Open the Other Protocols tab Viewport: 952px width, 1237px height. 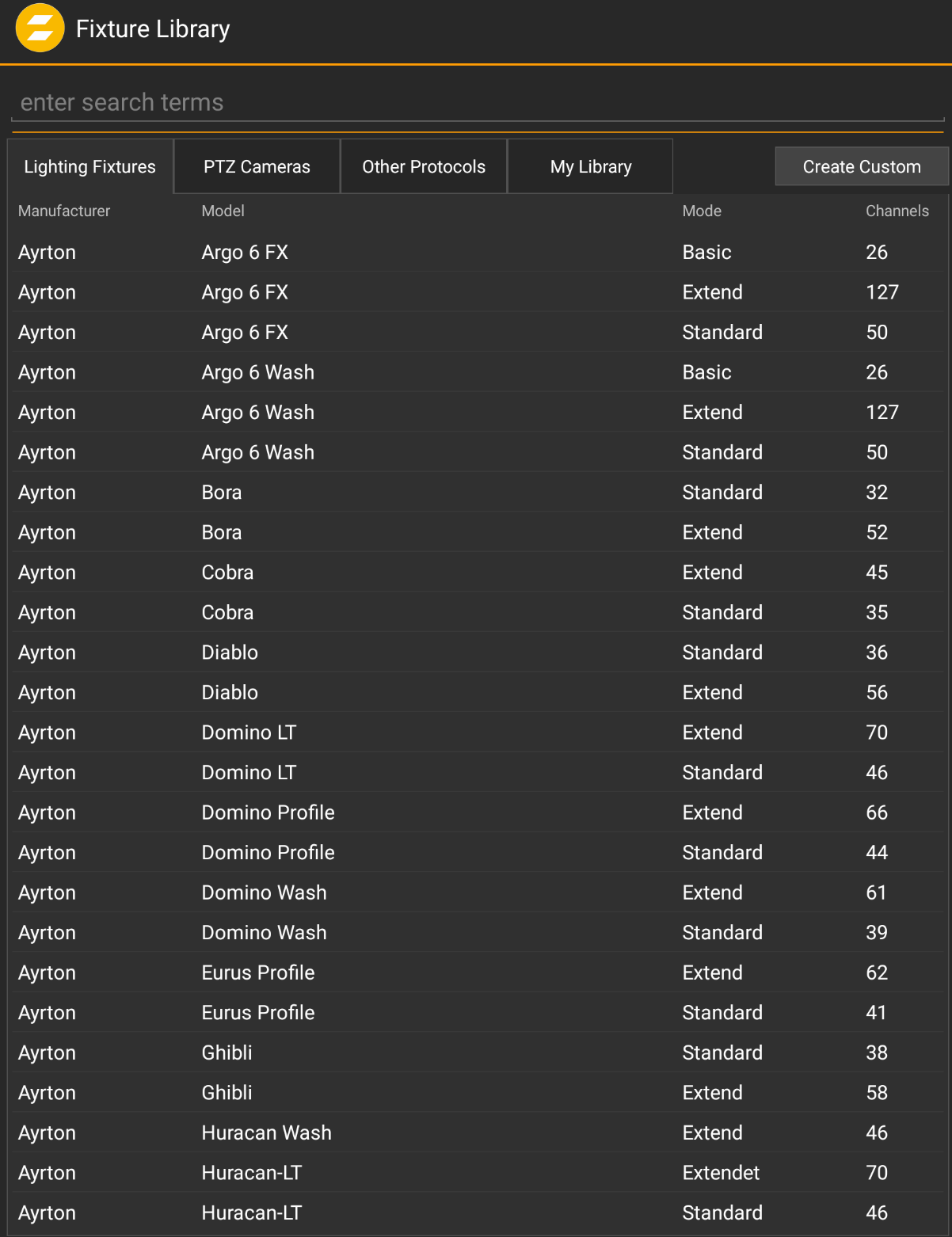pyautogui.click(x=423, y=166)
